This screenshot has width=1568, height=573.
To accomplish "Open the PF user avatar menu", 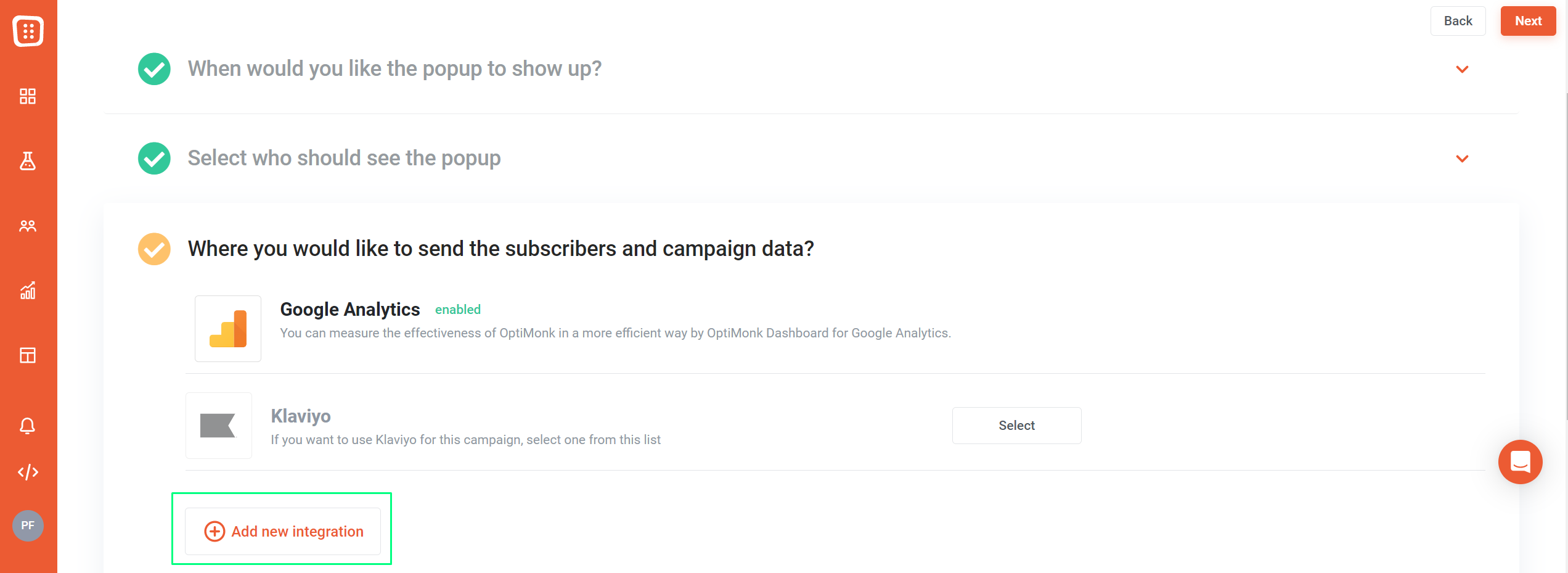I will [28, 526].
